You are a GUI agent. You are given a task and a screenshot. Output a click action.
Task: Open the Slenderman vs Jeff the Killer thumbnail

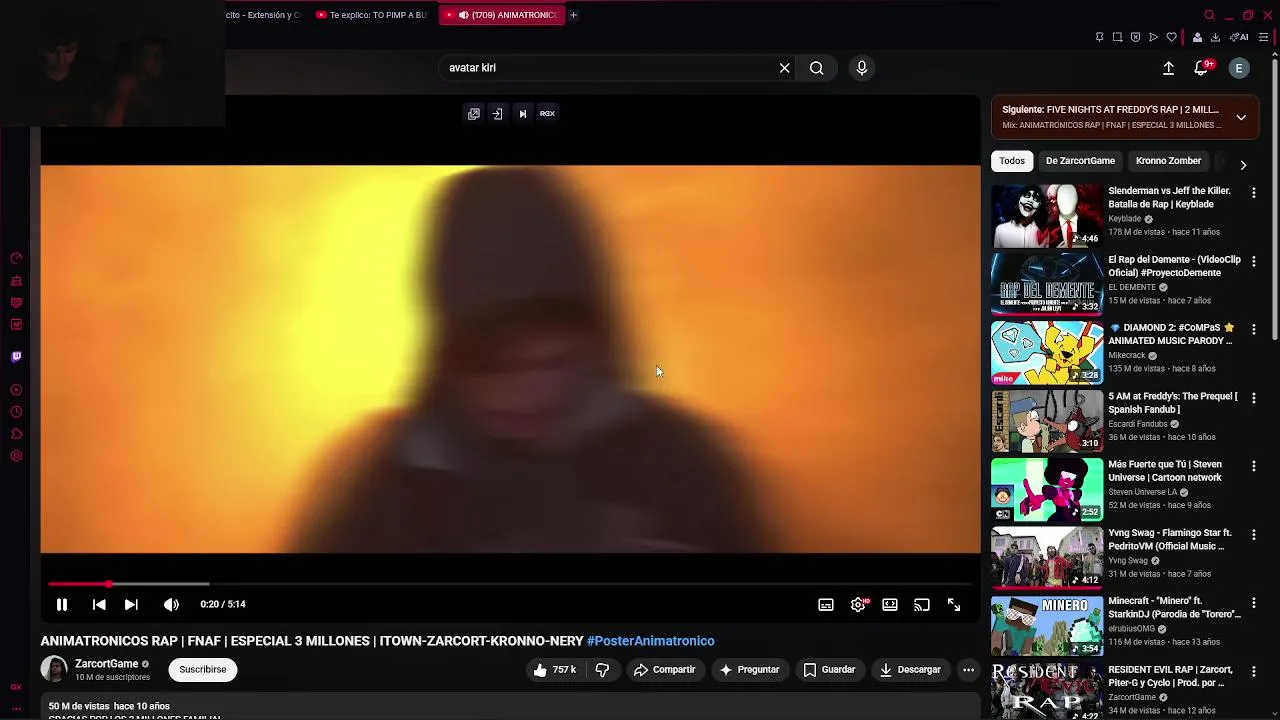(x=1047, y=215)
